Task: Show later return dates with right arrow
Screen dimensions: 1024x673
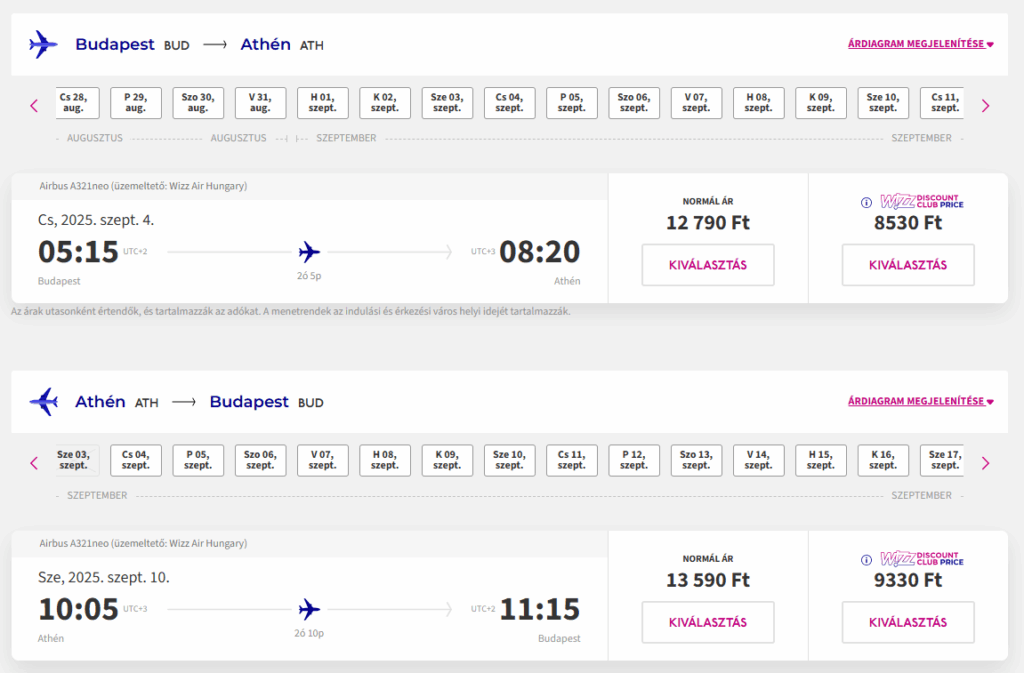Action: click(x=985, y=463)
